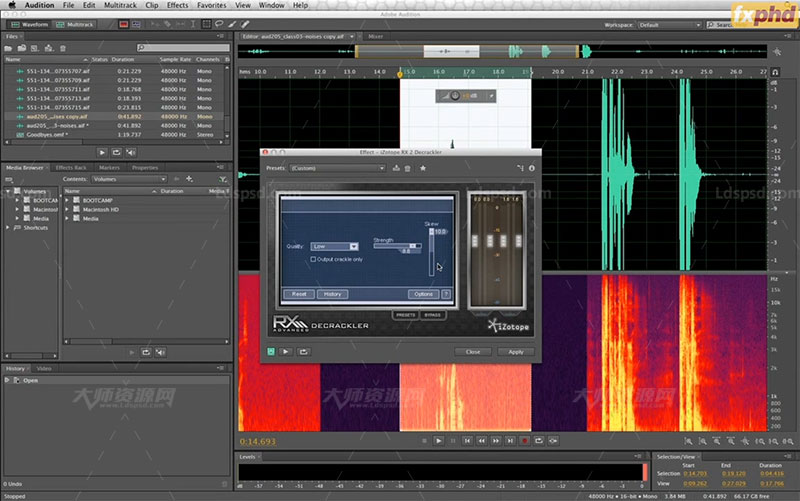Switch to the Video tab

tap(44, 368)
